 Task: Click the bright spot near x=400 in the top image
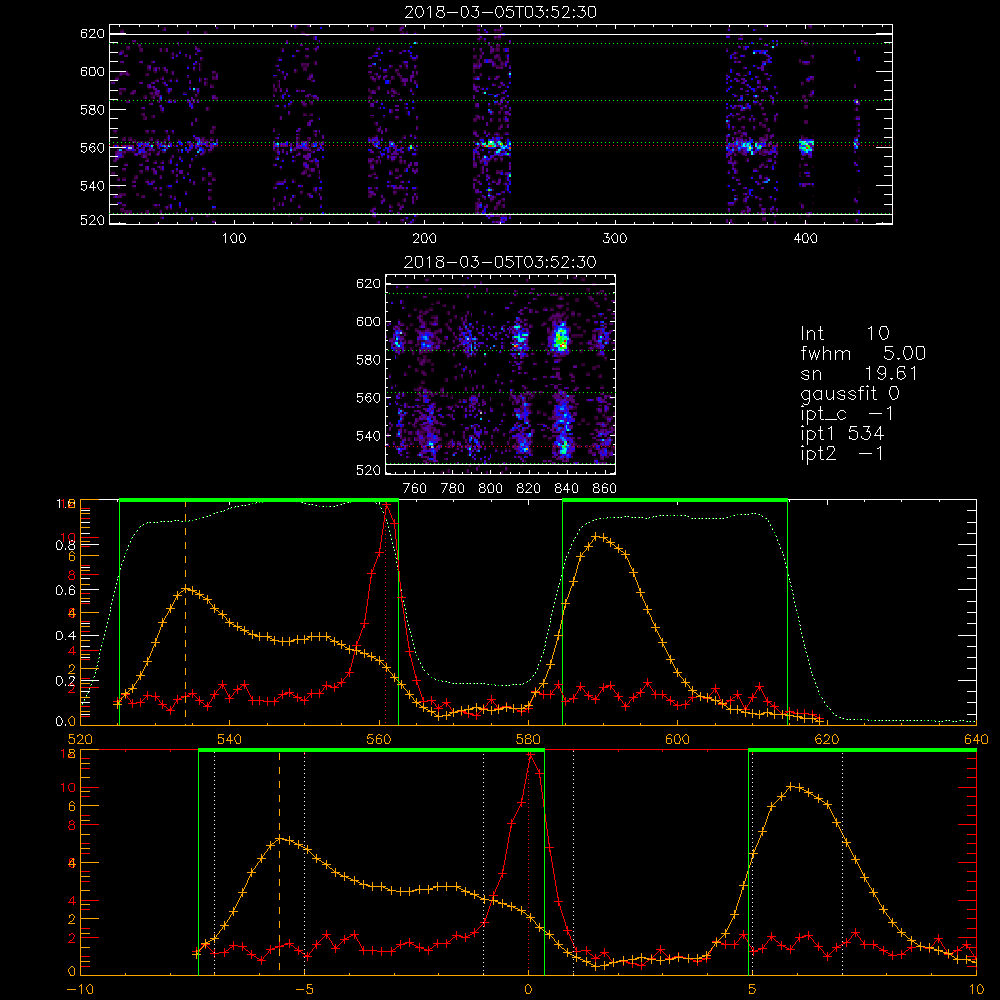coord(807,147)
